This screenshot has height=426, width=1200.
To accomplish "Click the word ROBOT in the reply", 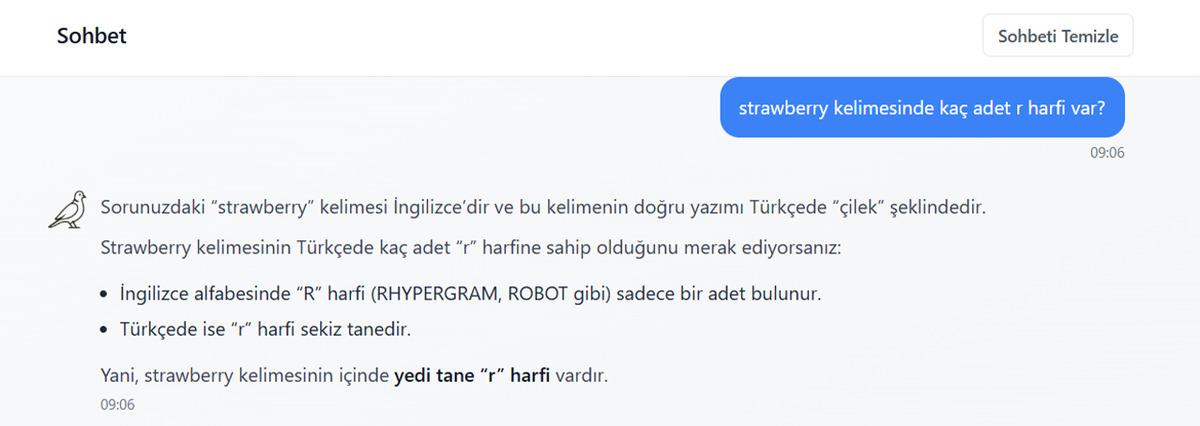I will 538,295.
